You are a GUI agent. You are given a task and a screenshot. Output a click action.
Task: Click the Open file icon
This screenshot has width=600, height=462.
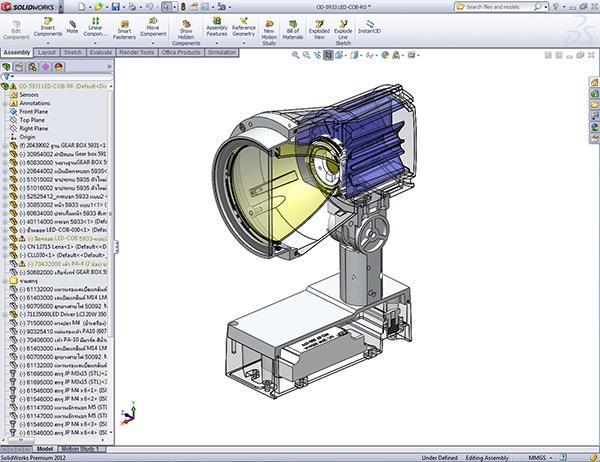(x=99, y=7)
